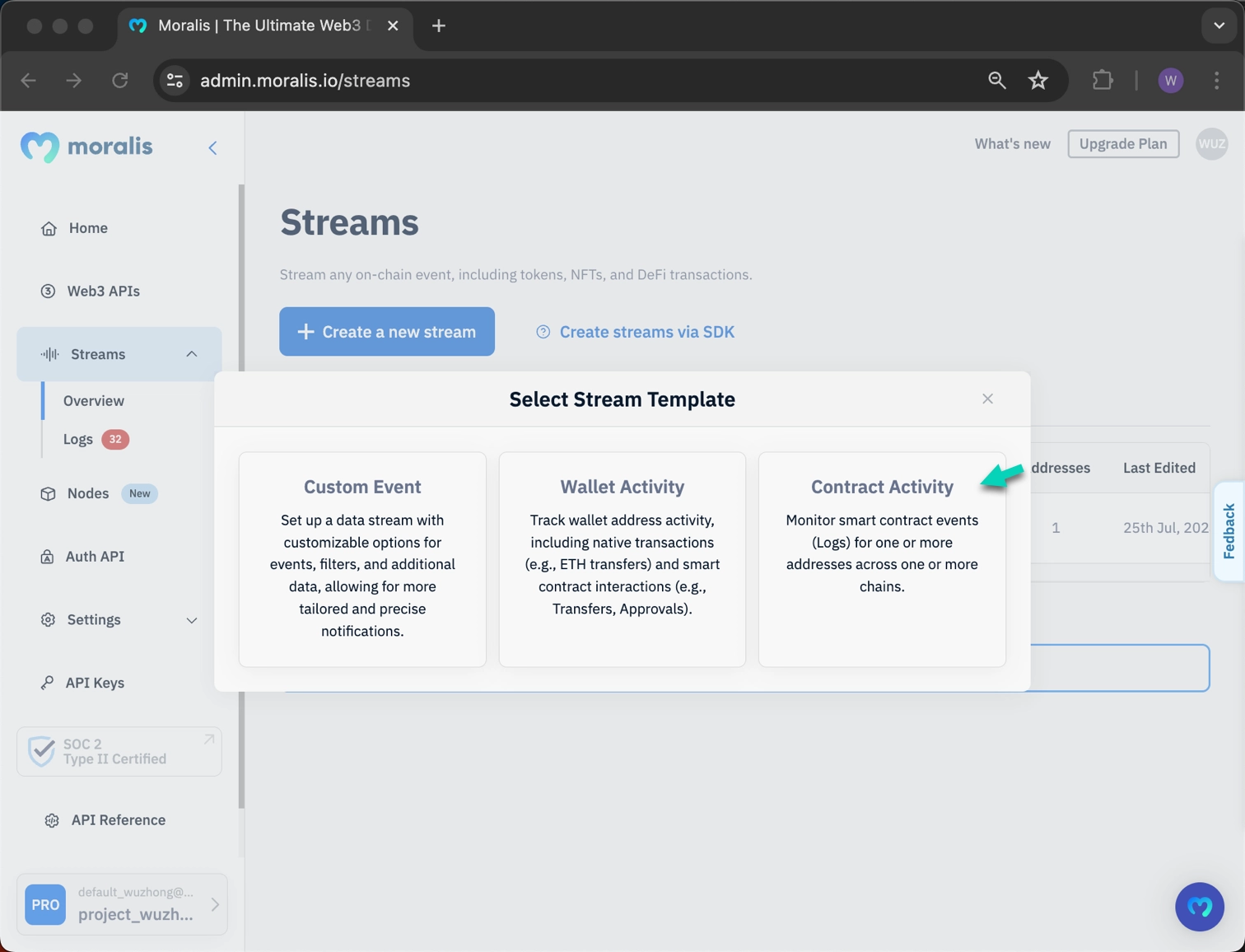Open the browser three-dot menu
This screenshot has height=952, width=1245.
point(1217,80)
